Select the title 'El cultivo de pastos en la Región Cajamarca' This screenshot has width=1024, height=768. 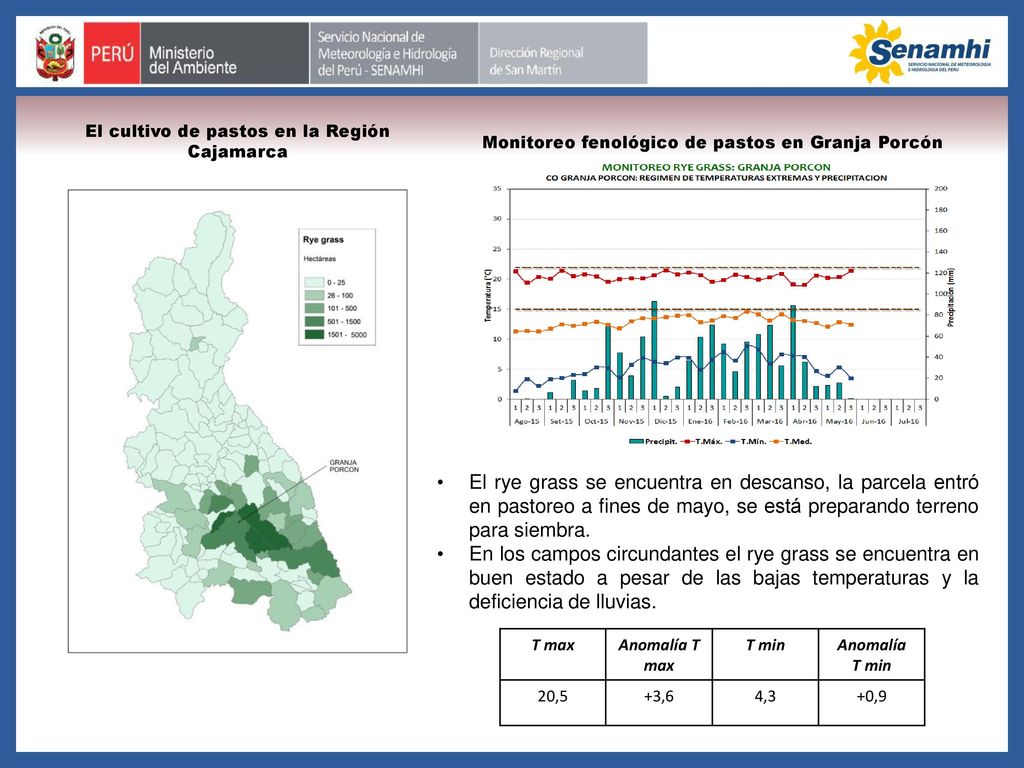click(x=238, y=141)
